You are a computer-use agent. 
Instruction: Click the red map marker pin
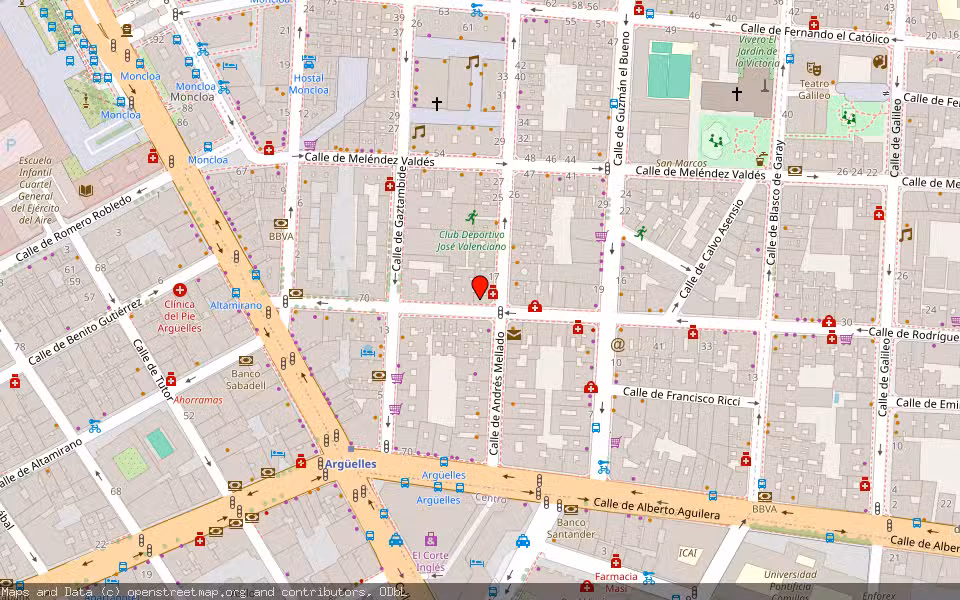pyautogui.click(x=481, y=287)
